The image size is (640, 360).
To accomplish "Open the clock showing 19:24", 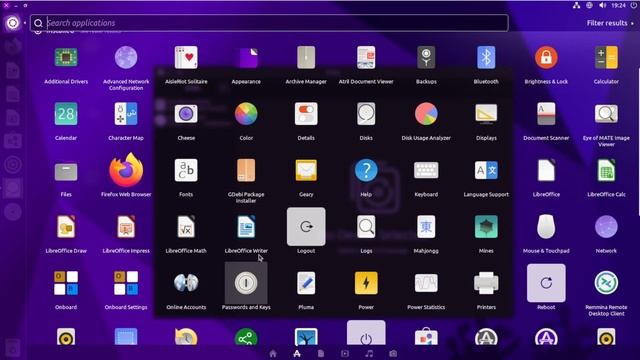I will [618, 5].
